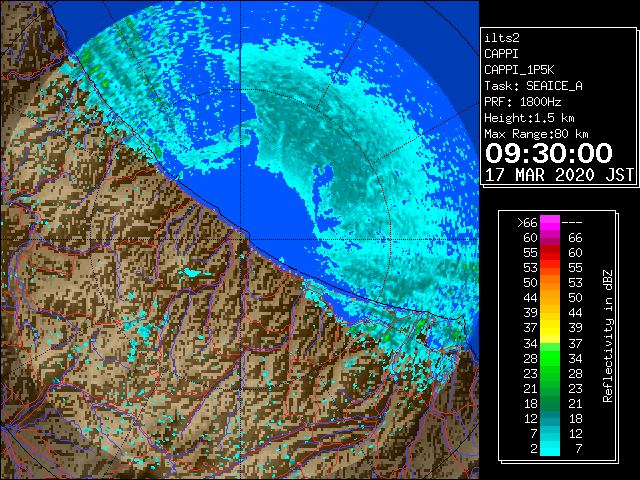Viewport: 640px width, 480px height.
Task: Pick the magenta swatch beside '>66'
Action: tap(550, 223)
